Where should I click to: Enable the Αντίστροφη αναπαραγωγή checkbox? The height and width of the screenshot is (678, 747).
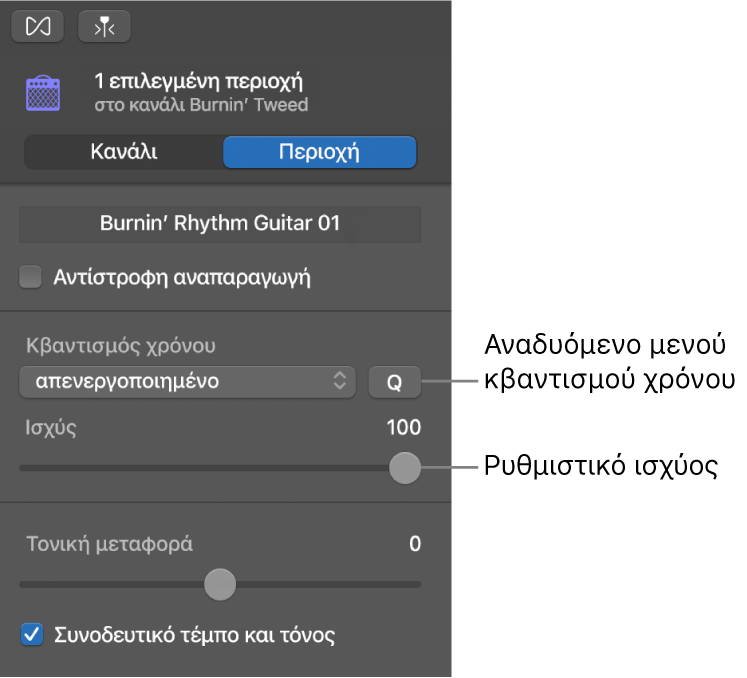point(30,277)
